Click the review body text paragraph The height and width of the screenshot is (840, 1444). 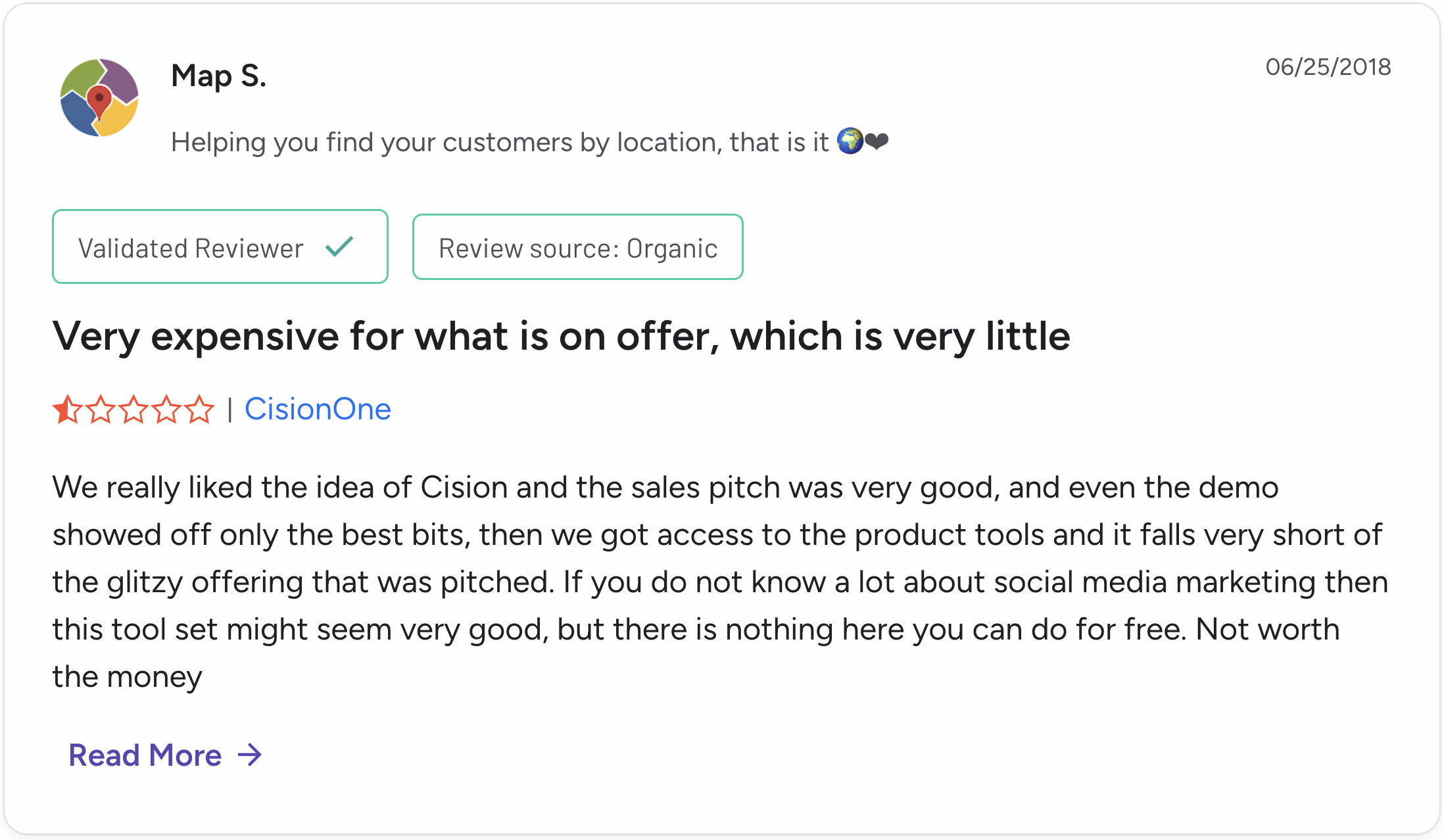pyautogui.click(x=720, y=582)
